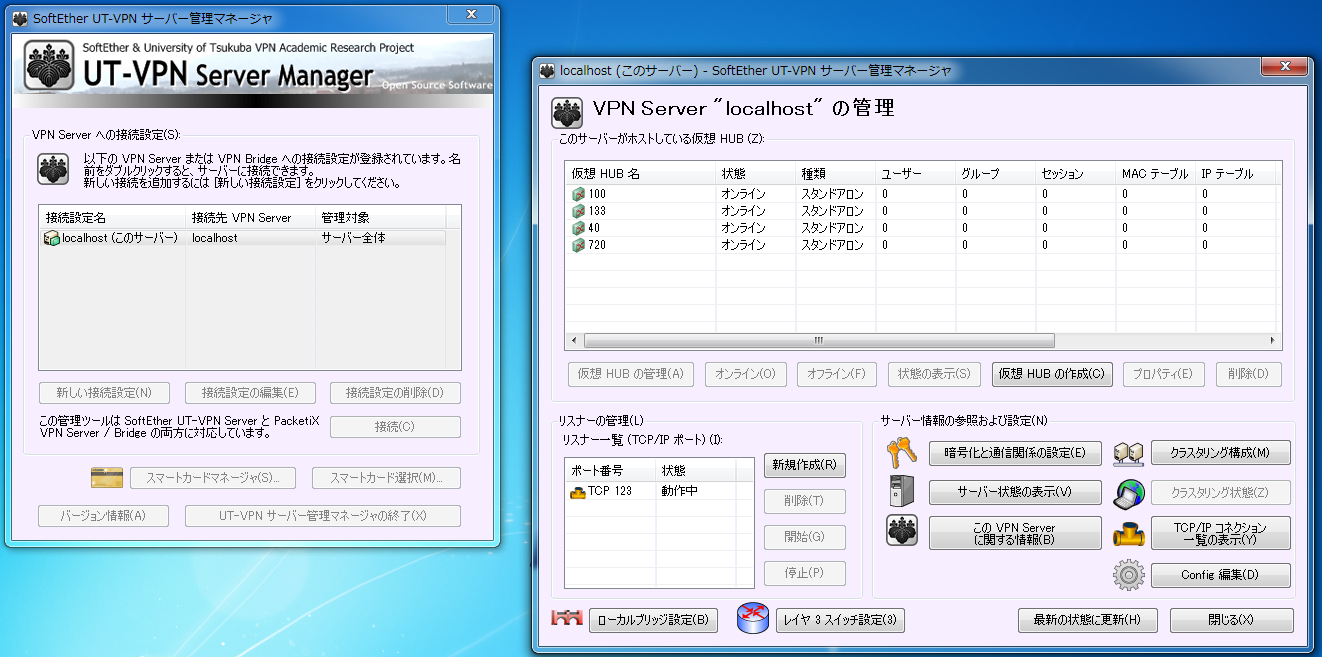Click hub list horizontal scrollbar right arrow
The image size is (1322, 657).
point(1272,340)
